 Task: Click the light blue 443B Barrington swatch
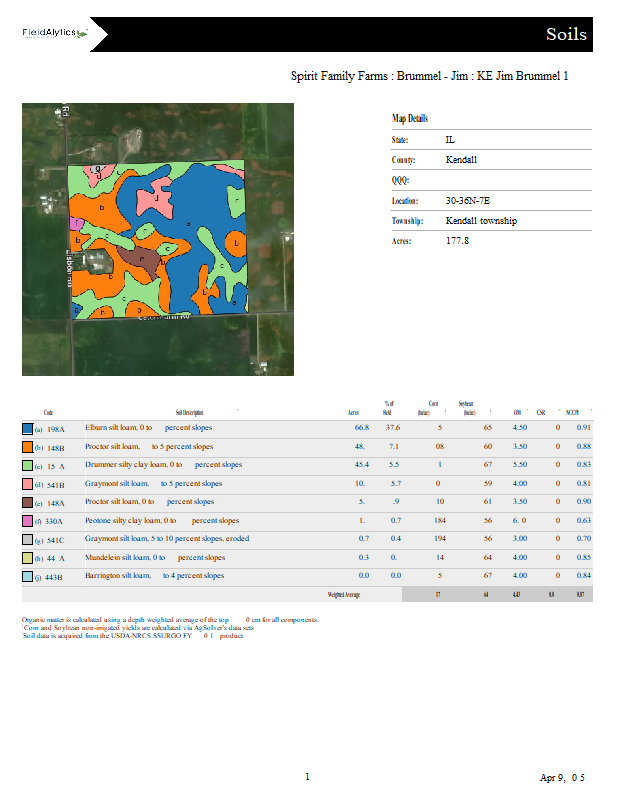27,576
